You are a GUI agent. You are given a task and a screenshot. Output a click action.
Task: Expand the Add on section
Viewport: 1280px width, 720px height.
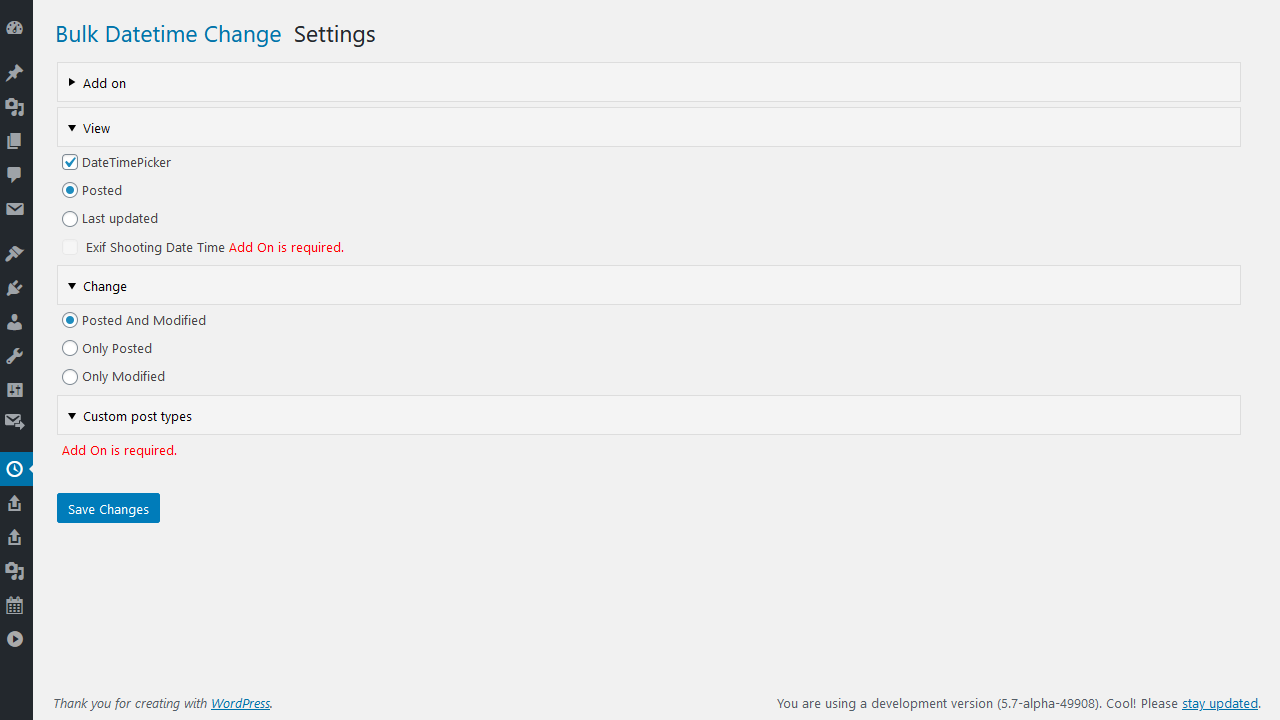click(x=649, y=83)
